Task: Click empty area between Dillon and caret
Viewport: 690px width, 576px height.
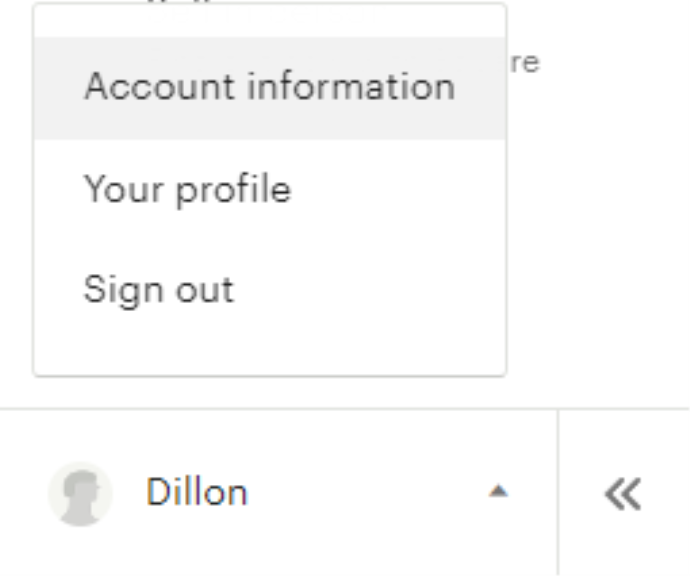Action: pyautogui.click(x=367, y=492)
